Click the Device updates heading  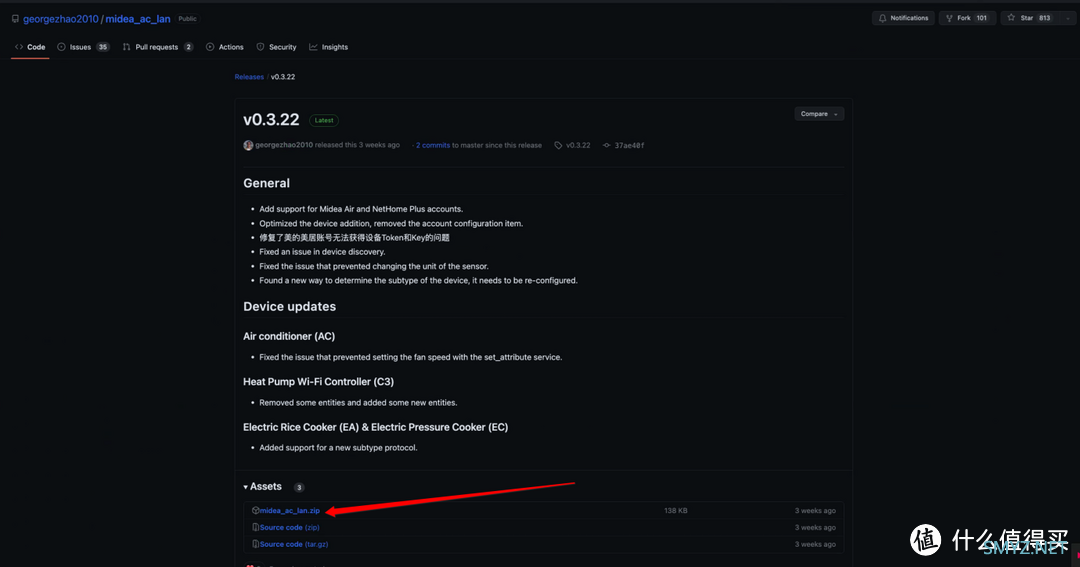pyautogui.click(x=289, y=307)
